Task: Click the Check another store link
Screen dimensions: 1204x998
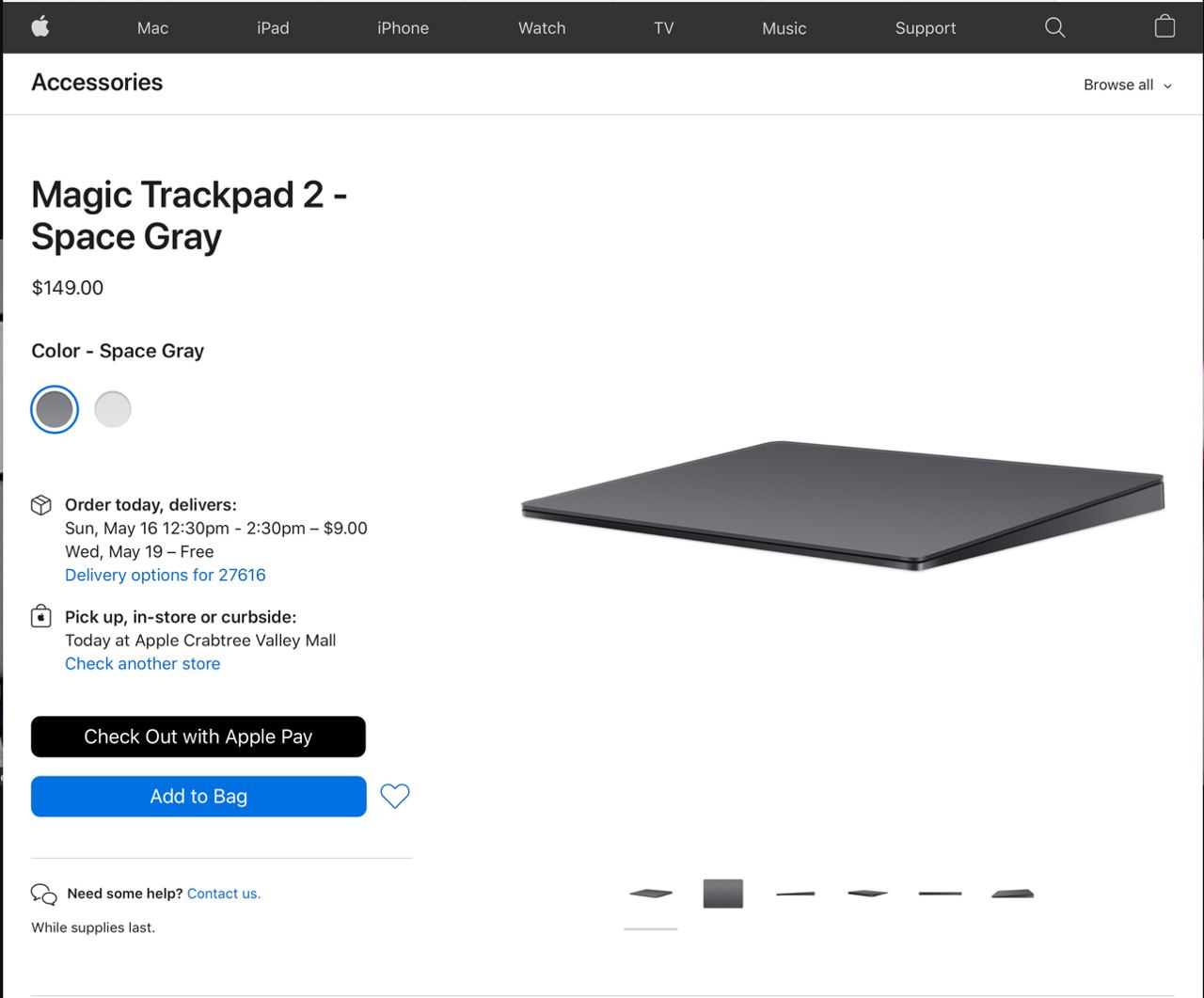Action: point(143,663)
